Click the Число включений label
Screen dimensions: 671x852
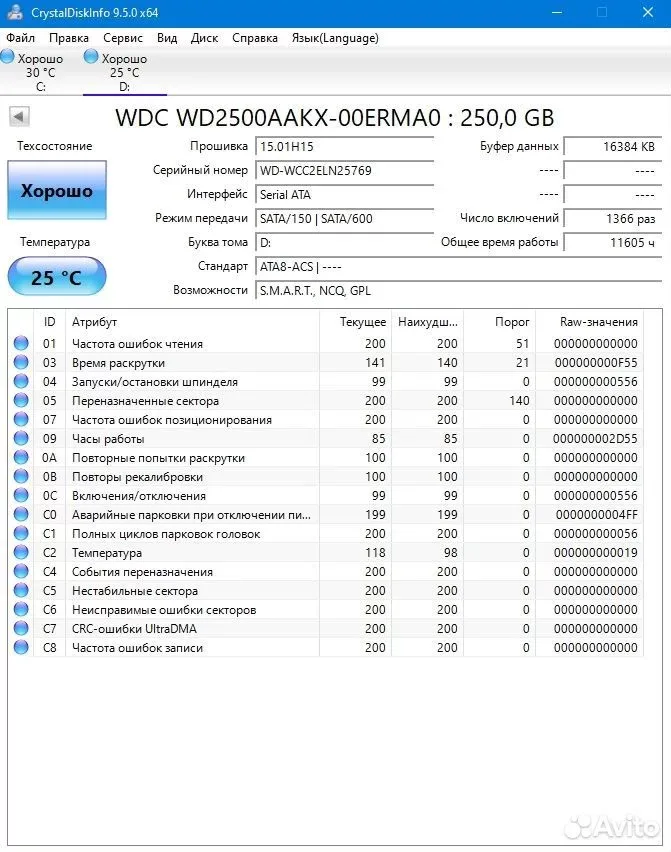[x=509, y=218]
